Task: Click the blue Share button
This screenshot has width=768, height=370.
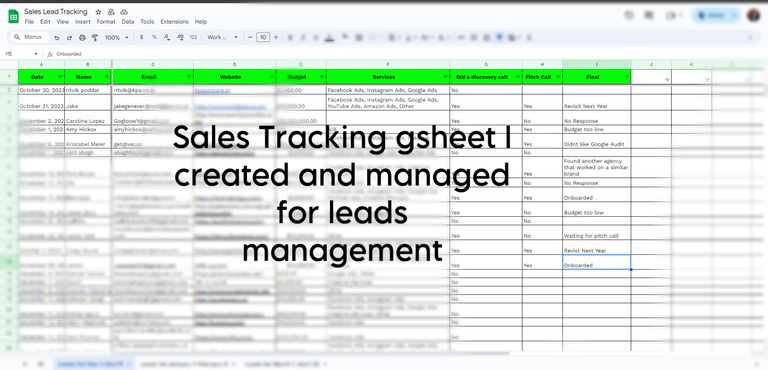Action: pos(716,16)
